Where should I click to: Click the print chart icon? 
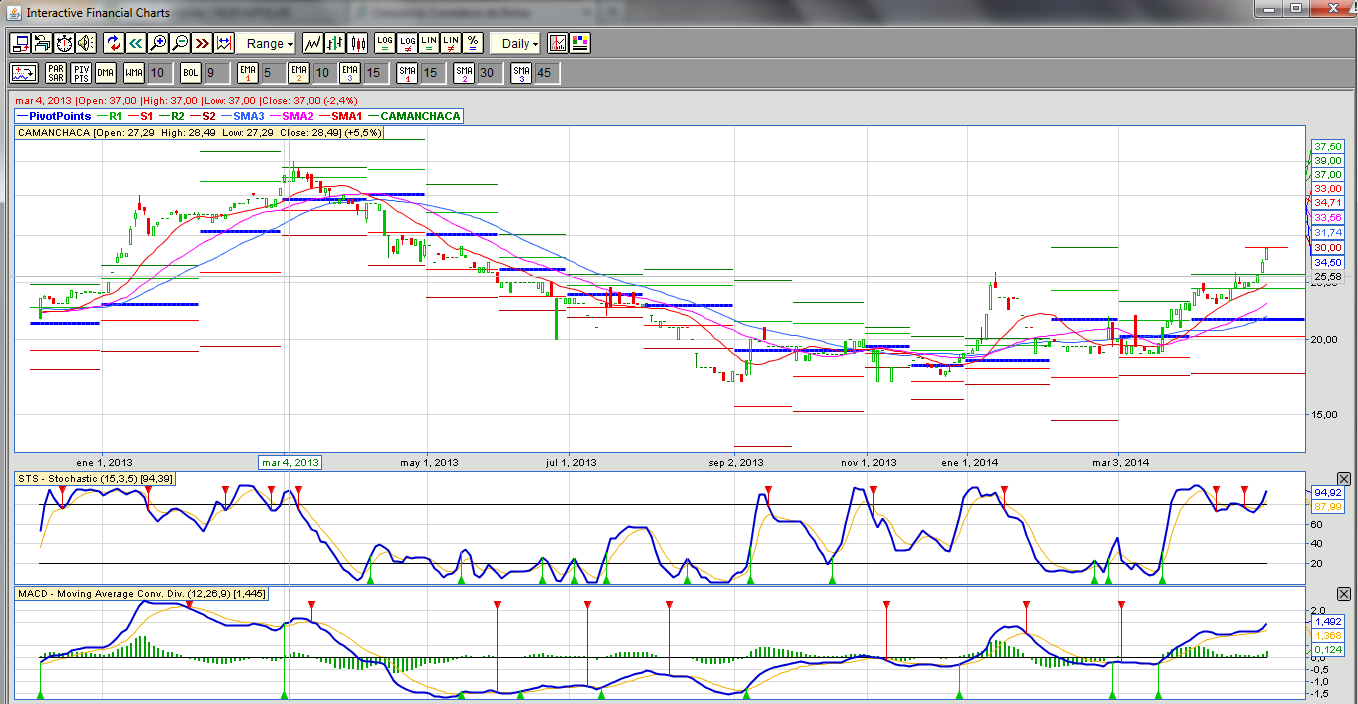point(42,43)
